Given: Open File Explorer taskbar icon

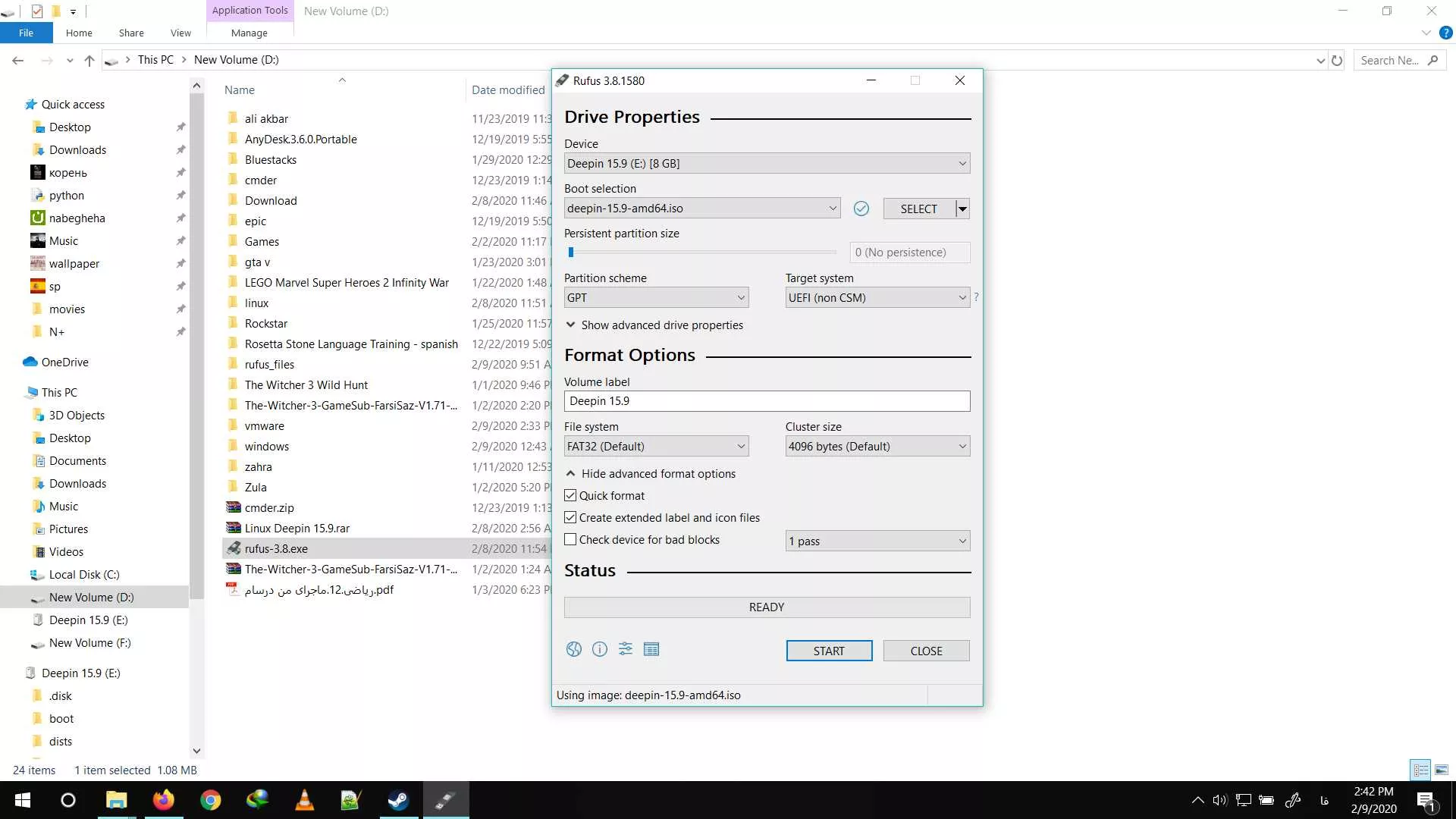Looking at the screenshot, I should pyautogui.click(x=116, y=800).
